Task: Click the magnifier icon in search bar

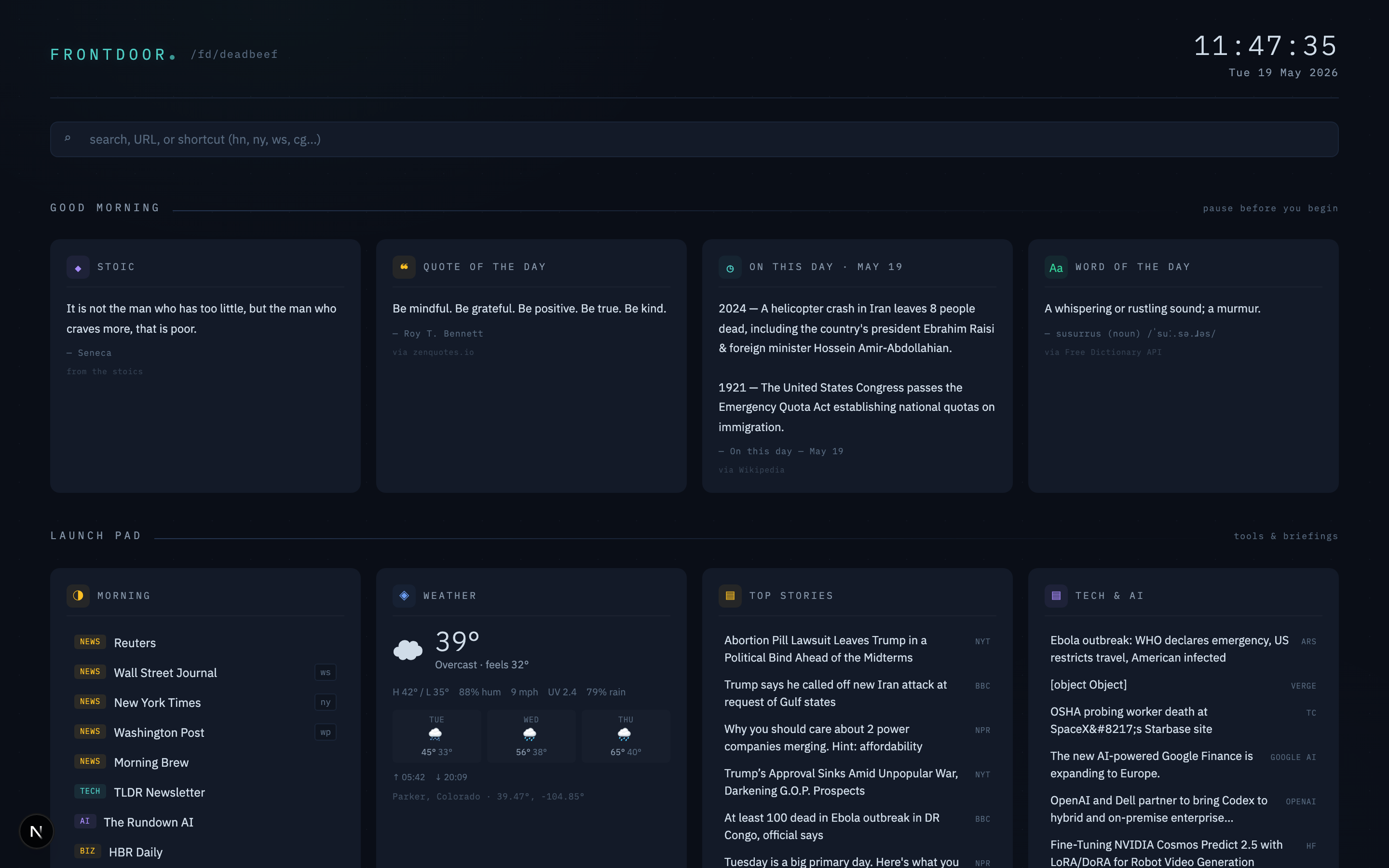Action: coord(68,139)
